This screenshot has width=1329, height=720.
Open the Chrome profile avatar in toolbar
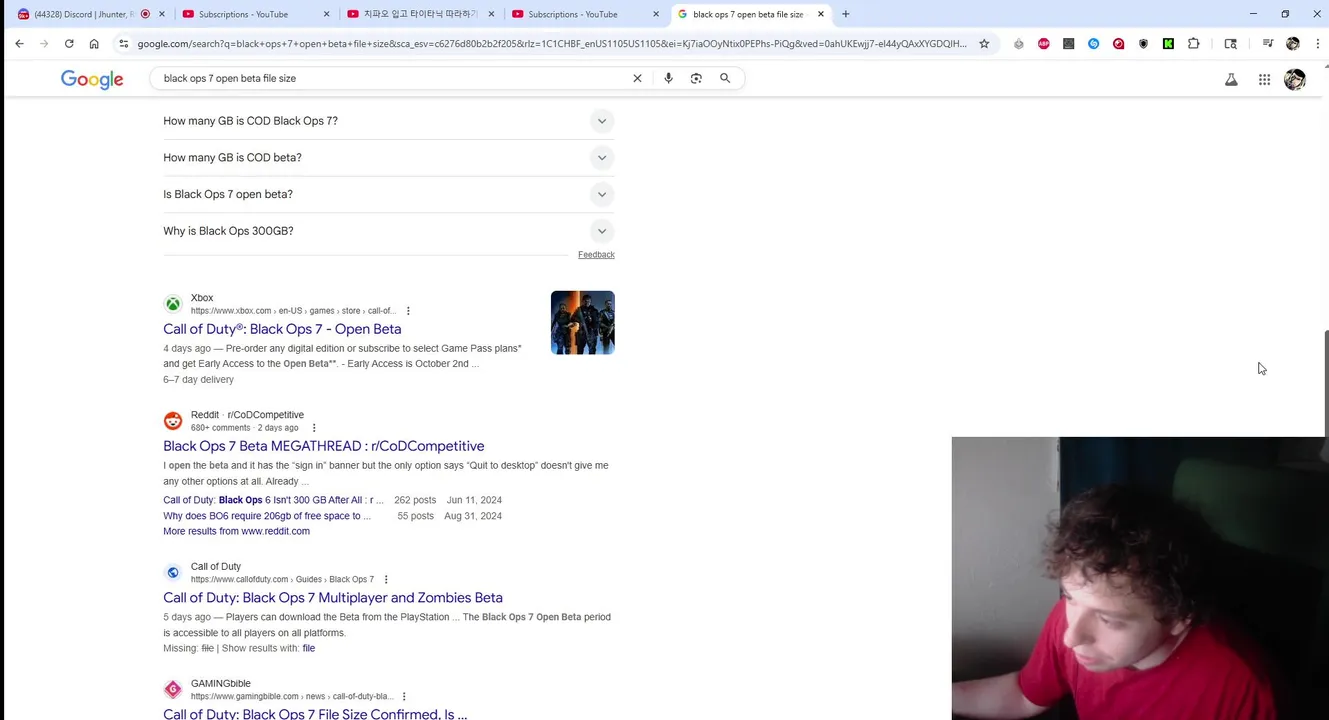[1293, 43]
